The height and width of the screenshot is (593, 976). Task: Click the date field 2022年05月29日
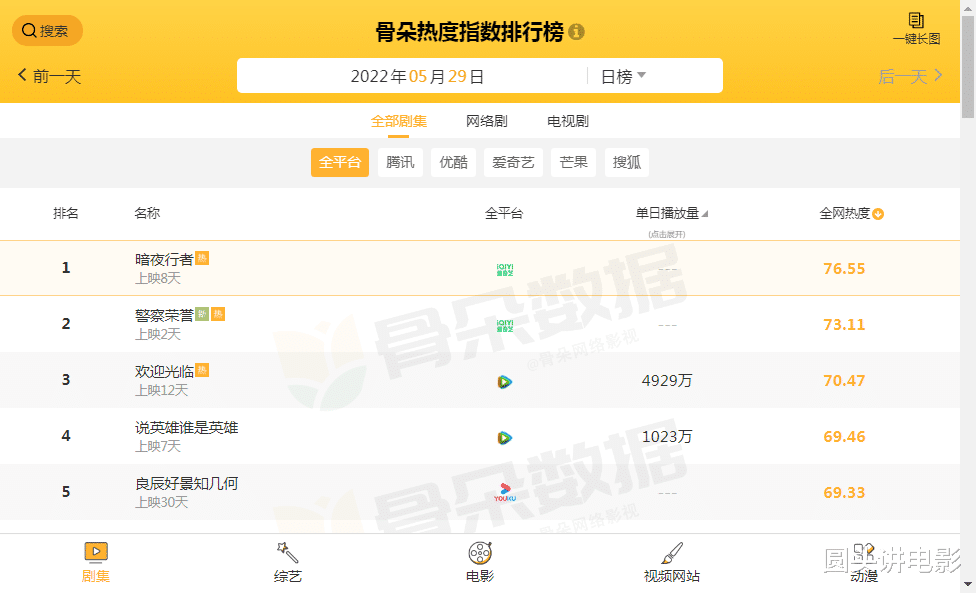pos(417,76)
